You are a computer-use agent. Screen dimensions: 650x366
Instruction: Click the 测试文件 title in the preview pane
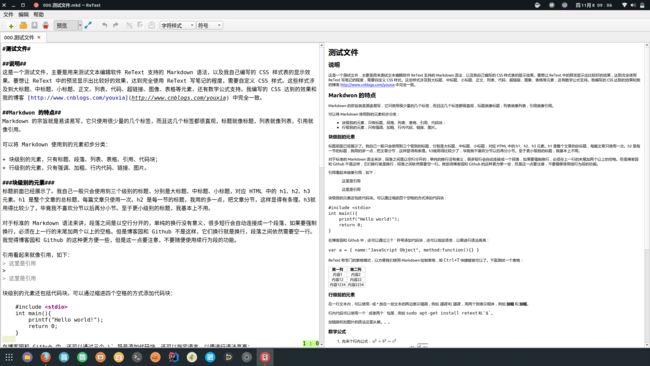[343, 53]
